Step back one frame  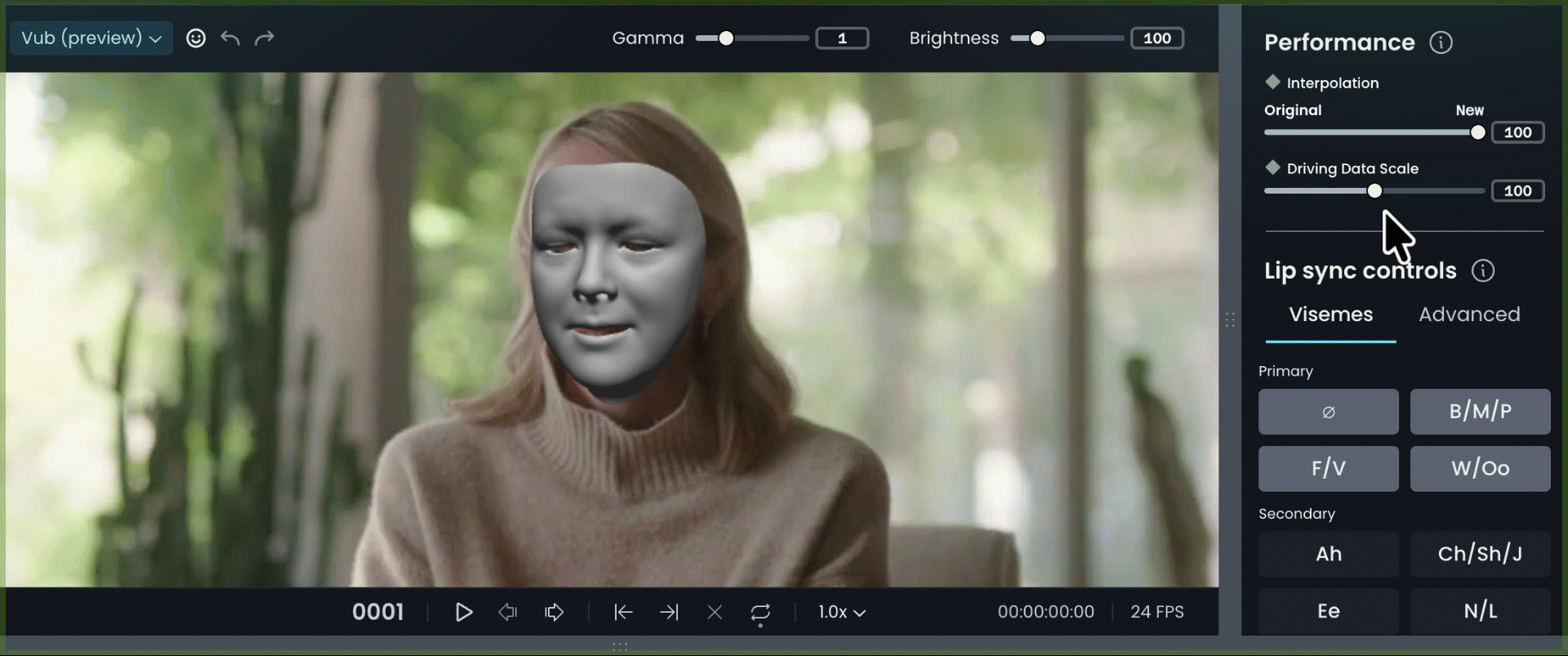[508, 612]
